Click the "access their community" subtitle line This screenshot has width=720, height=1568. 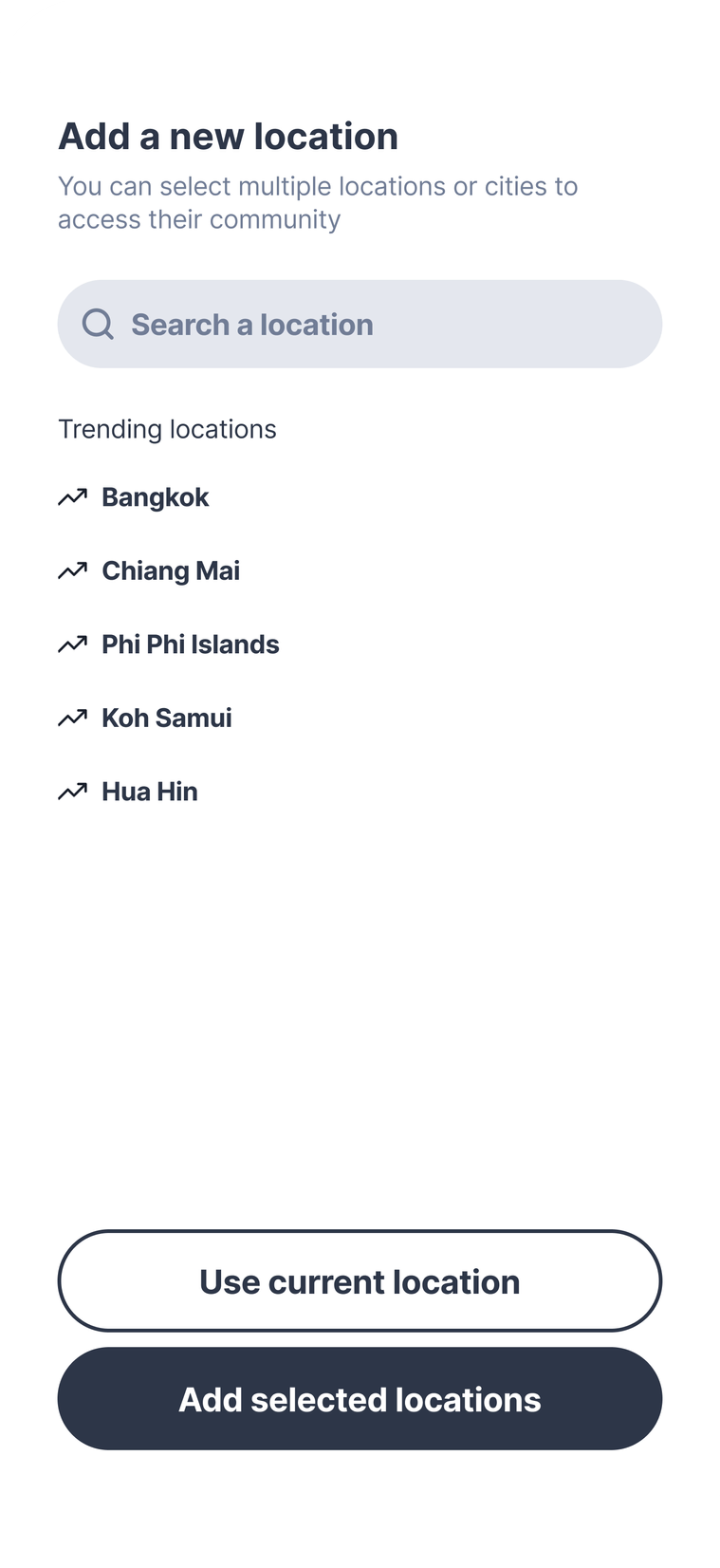point(199,219)
